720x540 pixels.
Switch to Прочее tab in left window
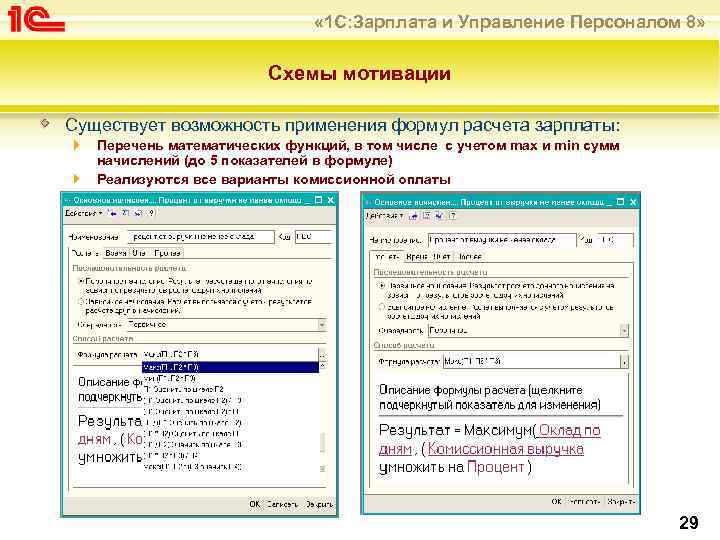click(x=167, y=253)
